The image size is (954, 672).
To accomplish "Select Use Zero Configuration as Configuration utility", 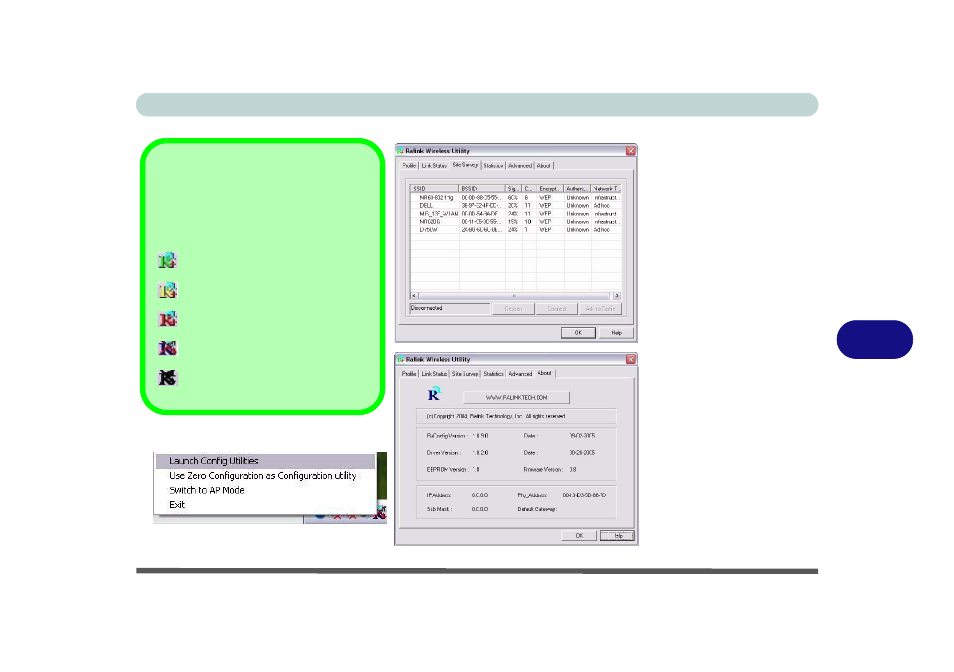I will (x=265, y=476).
